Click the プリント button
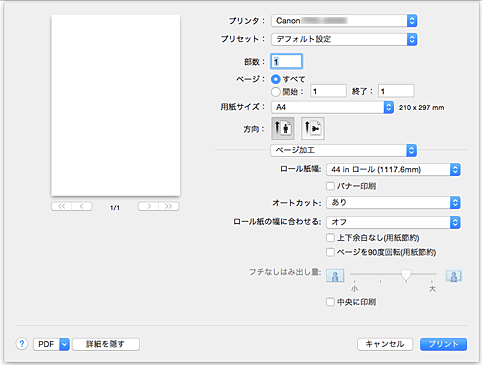Image resolution: width=482 pixels, height=365 pixels. [x=443, y=344]
